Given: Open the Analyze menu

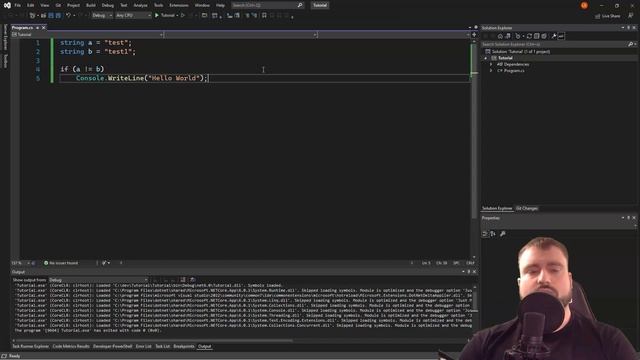Looking at the screenshot, I should [140, 5].
